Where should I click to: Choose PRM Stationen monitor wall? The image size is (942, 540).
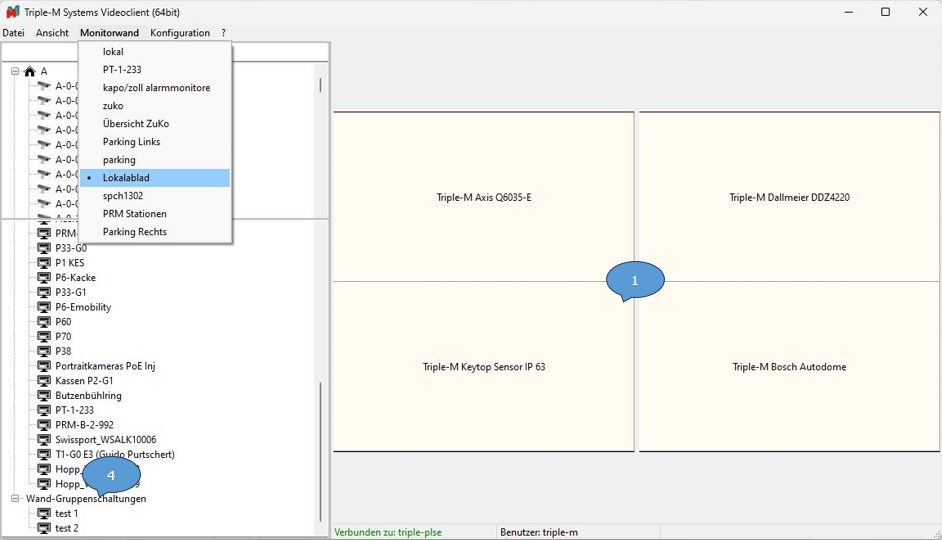[x=134, y=214]
